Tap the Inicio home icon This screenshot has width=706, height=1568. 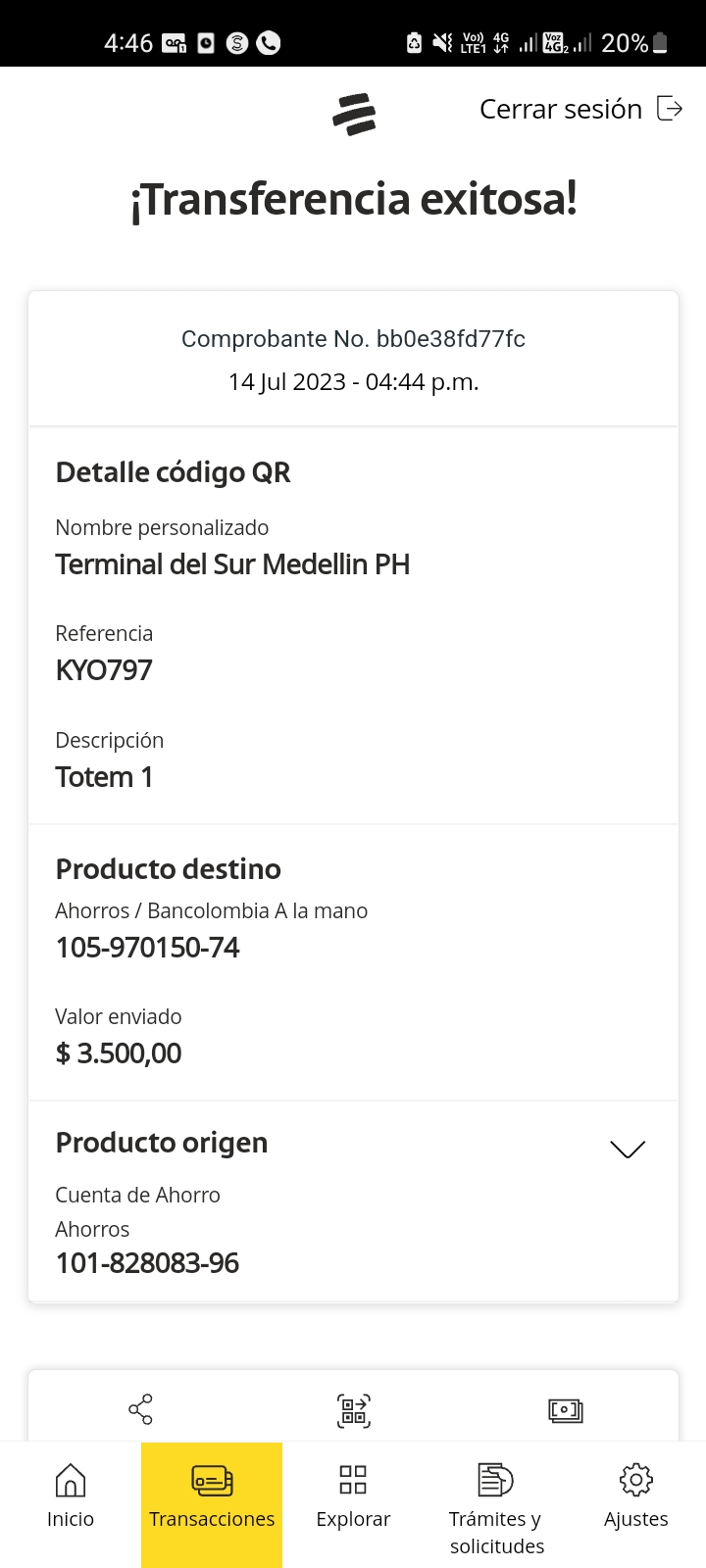coord(71,1480)
